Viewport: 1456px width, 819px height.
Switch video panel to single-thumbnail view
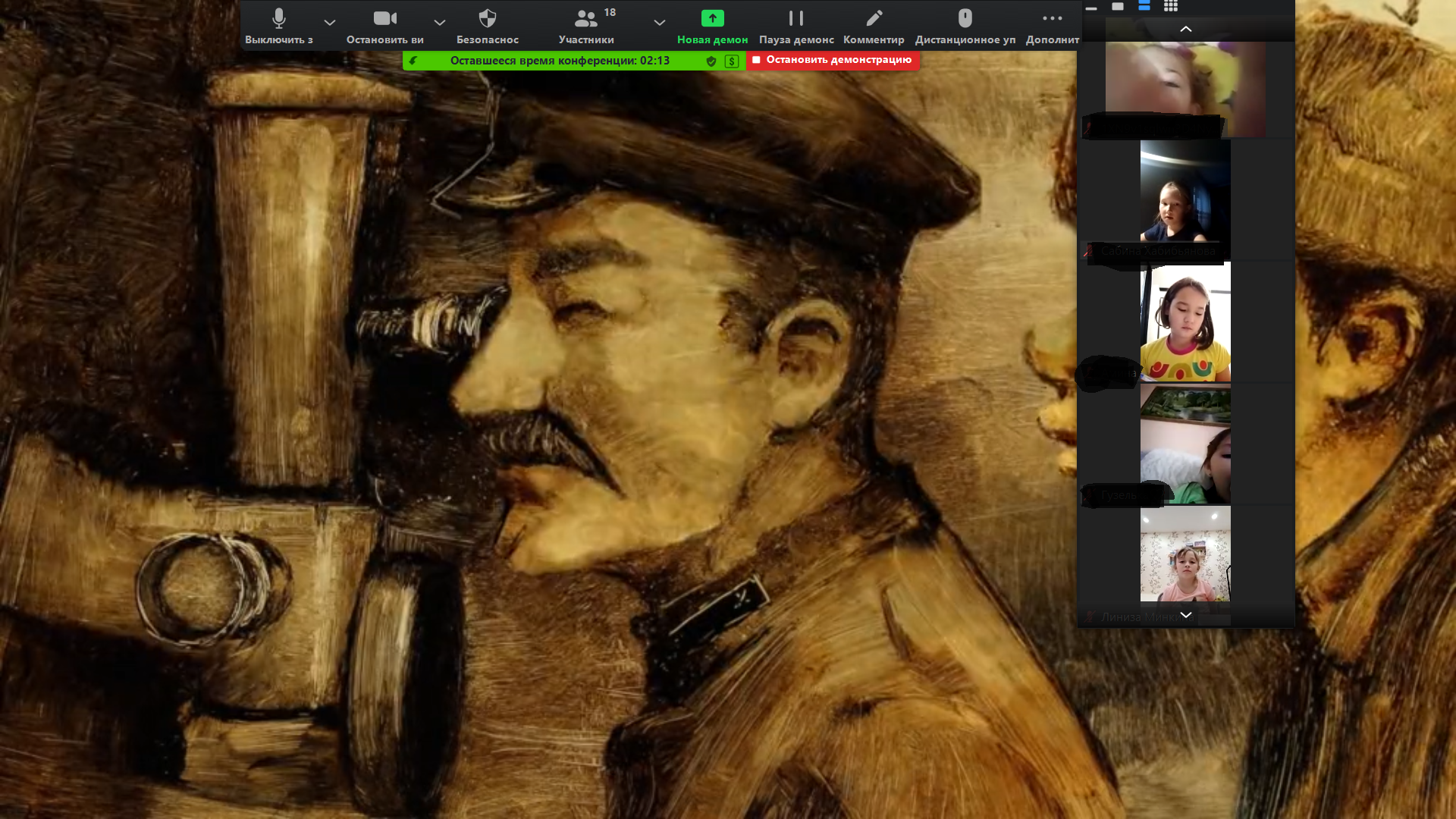coord(1118,6)
